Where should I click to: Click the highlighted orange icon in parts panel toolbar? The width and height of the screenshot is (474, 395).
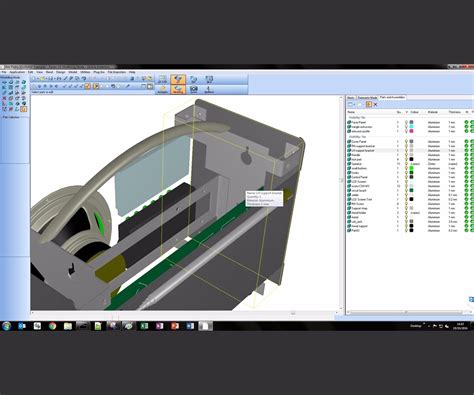click(x=369, y=104)
